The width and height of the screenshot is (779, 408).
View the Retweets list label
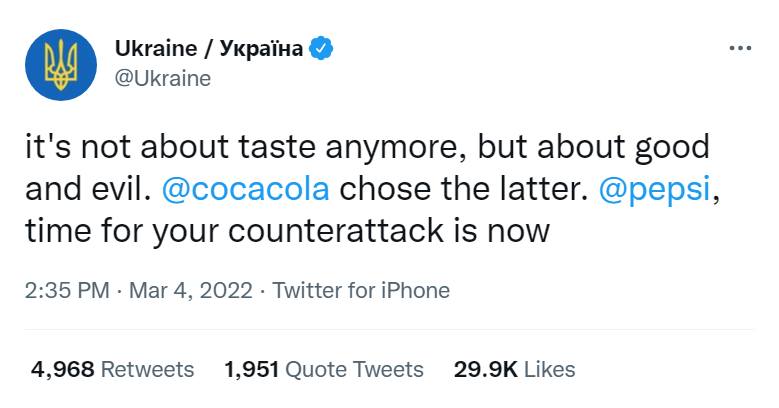click(x=149, y=369)
